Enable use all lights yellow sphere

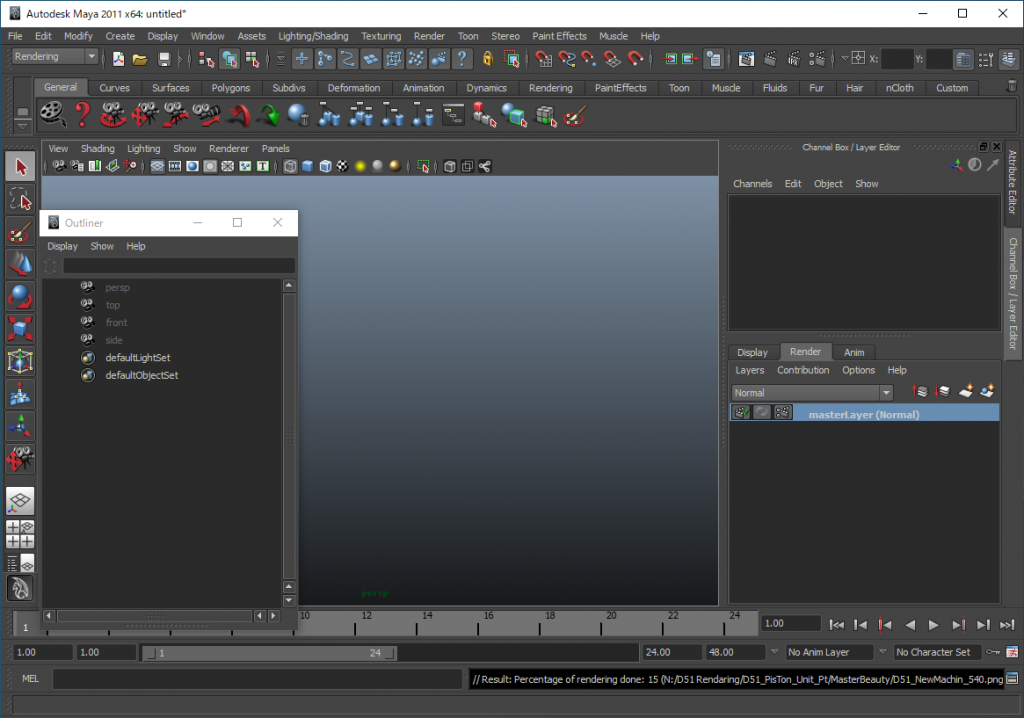(x=360, y=166)
